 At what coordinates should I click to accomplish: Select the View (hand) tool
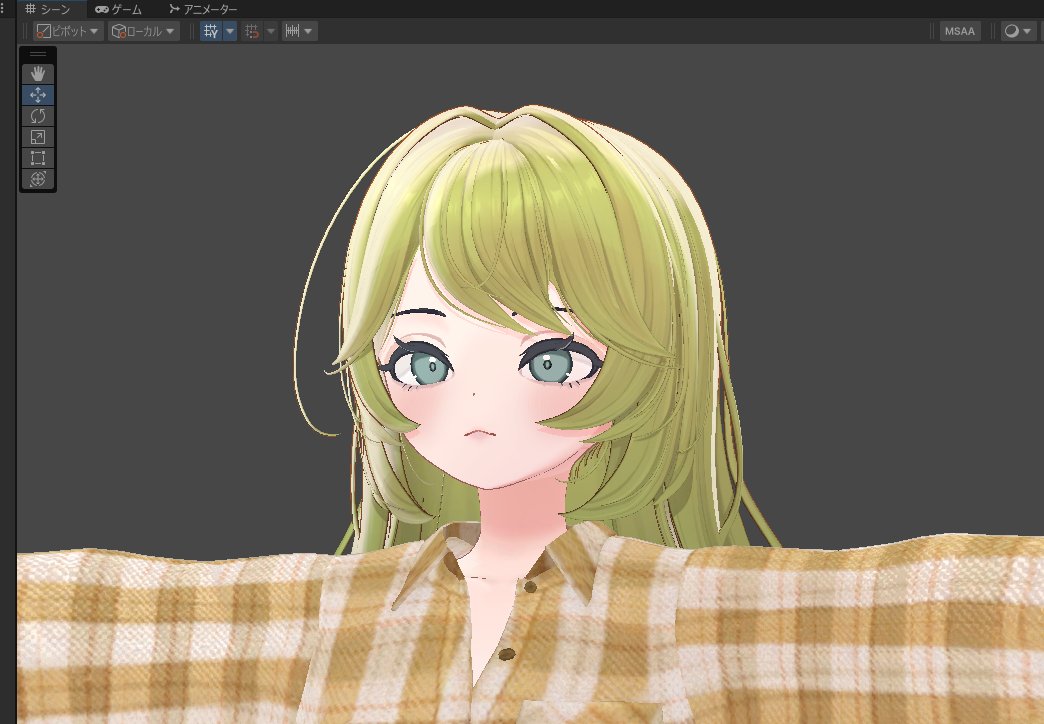[38, 72]
